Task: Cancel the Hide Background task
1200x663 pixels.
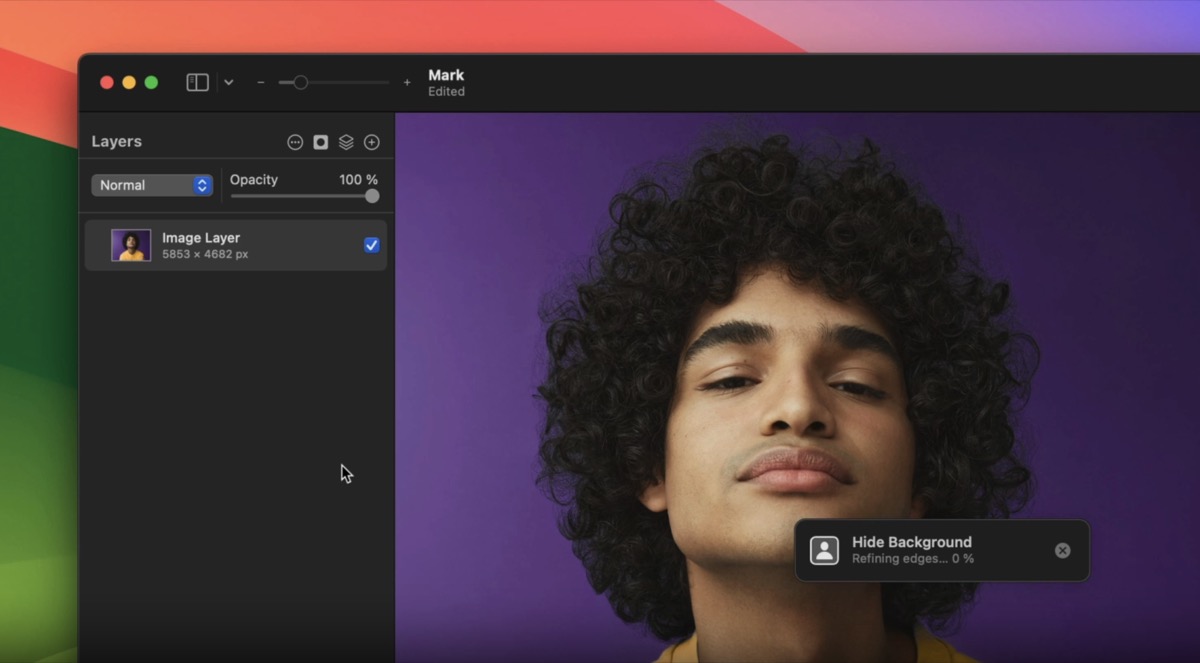Action: (x=1062, y=550)
